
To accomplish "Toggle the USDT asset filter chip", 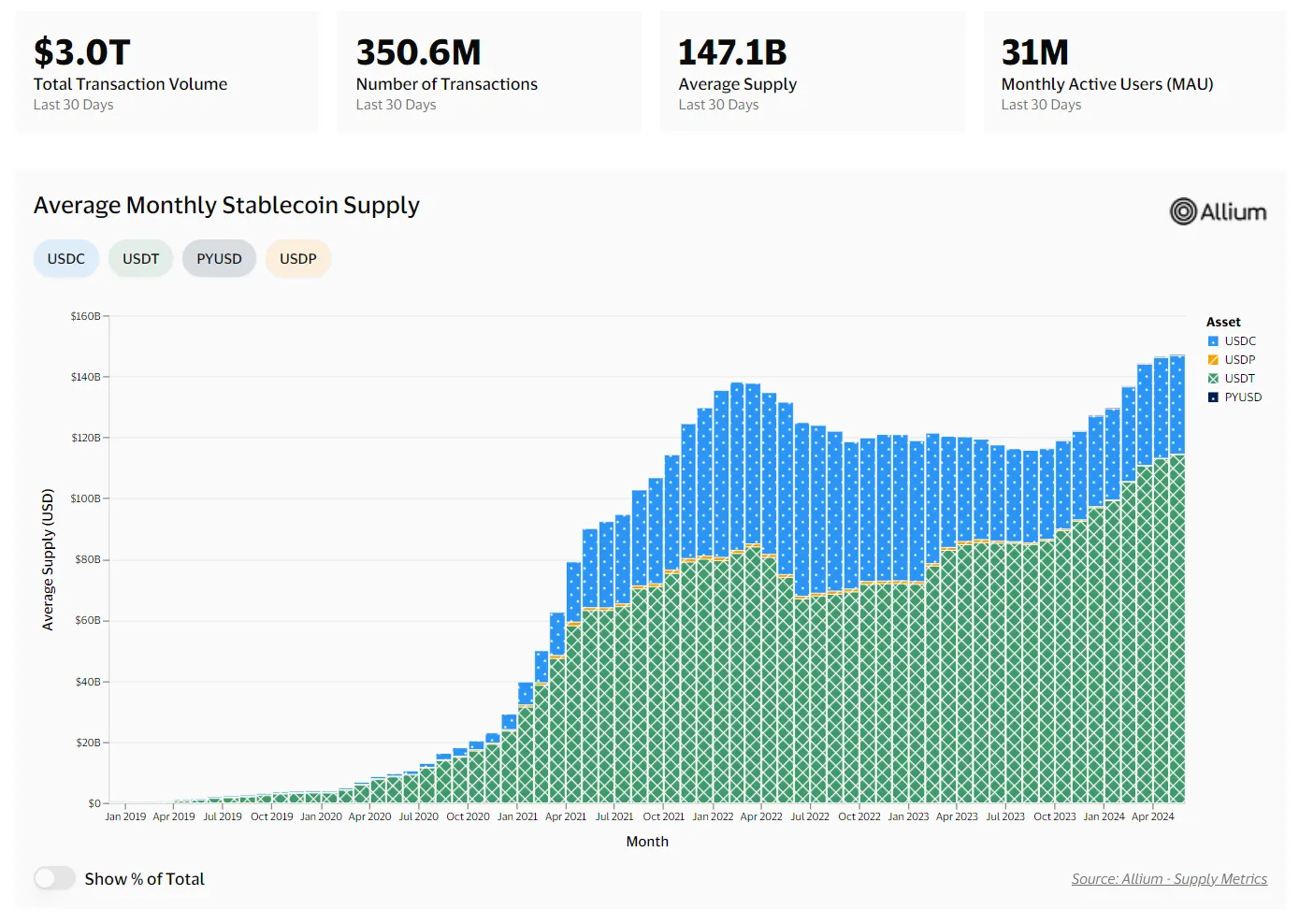I will [141, 259].
